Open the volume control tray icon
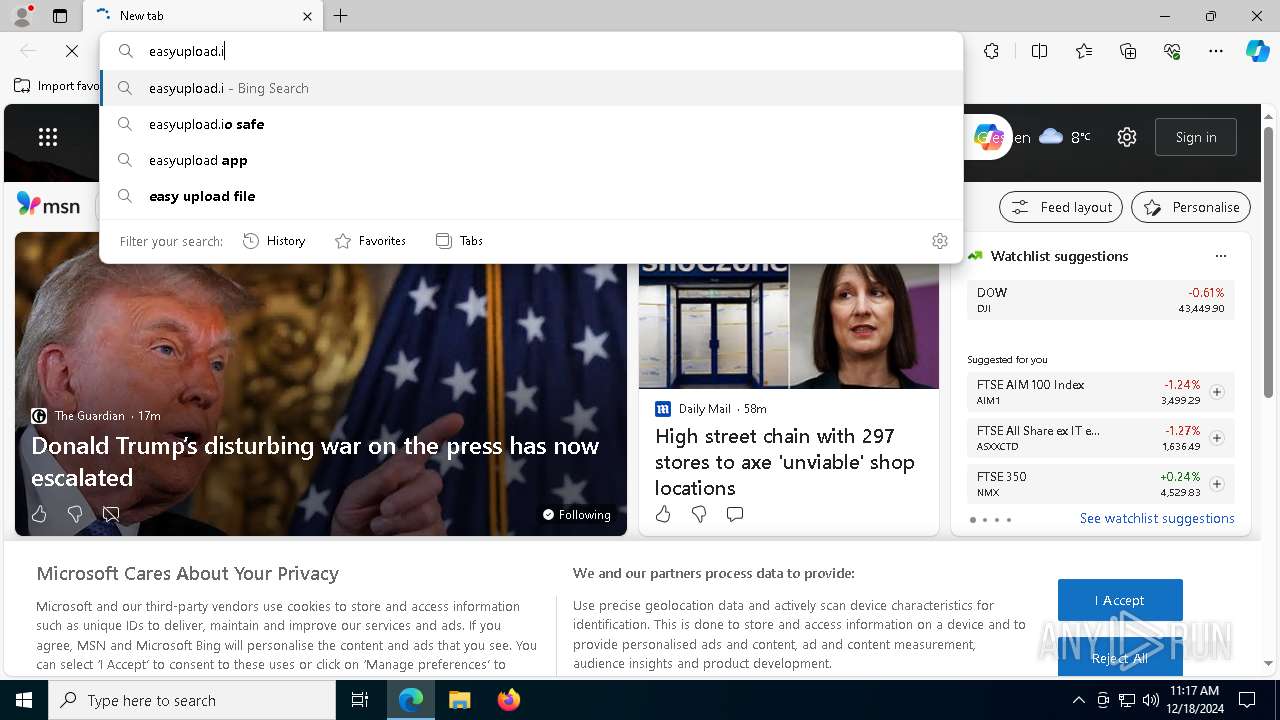The image size is (1280, 720). coord(1151,700)
